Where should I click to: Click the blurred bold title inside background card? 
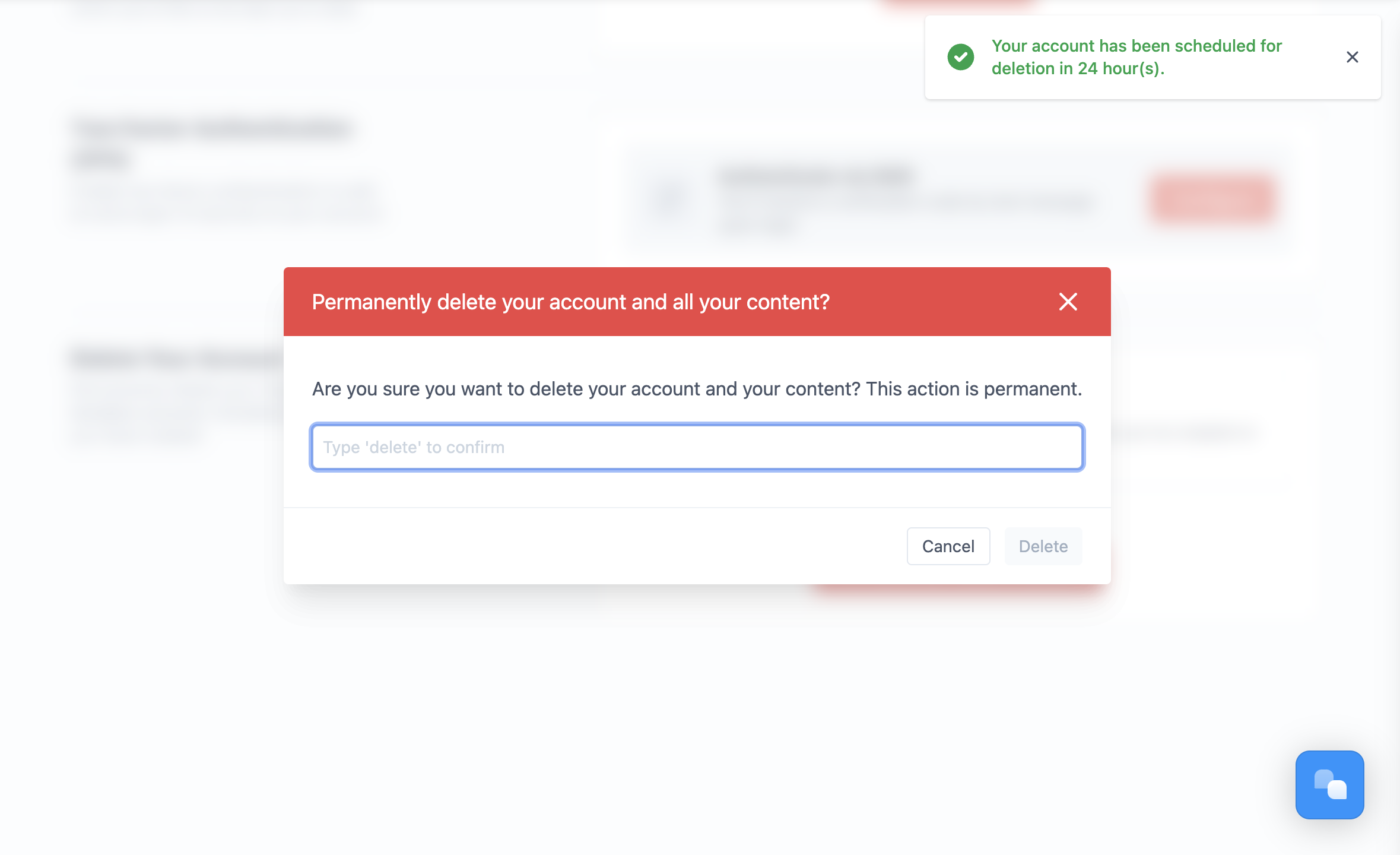815,176
